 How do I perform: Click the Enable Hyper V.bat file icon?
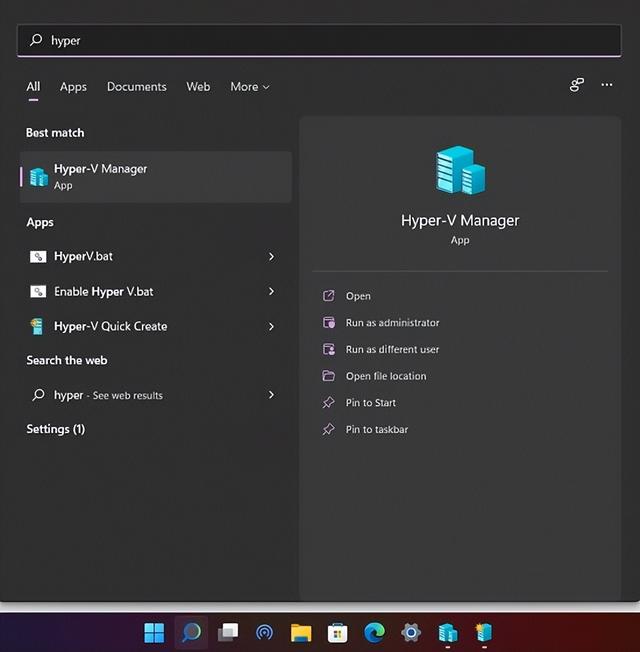(38, 291)
